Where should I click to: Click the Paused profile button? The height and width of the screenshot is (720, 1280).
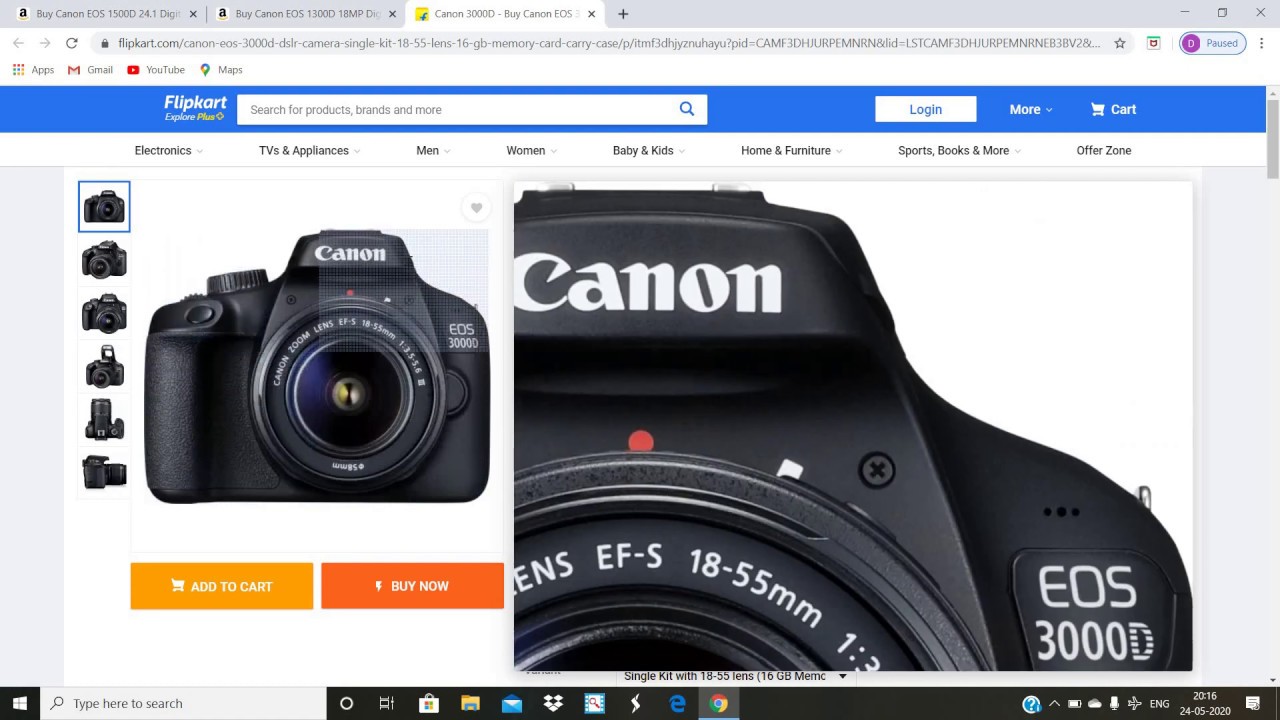(1213, 43)
